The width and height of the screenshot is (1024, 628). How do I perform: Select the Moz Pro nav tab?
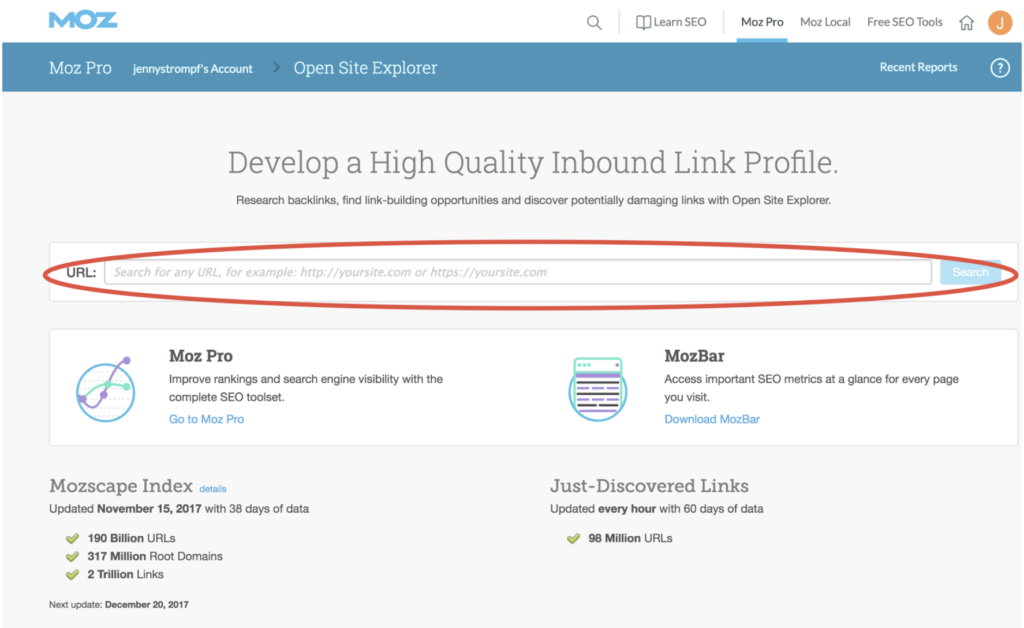(761, 22)
